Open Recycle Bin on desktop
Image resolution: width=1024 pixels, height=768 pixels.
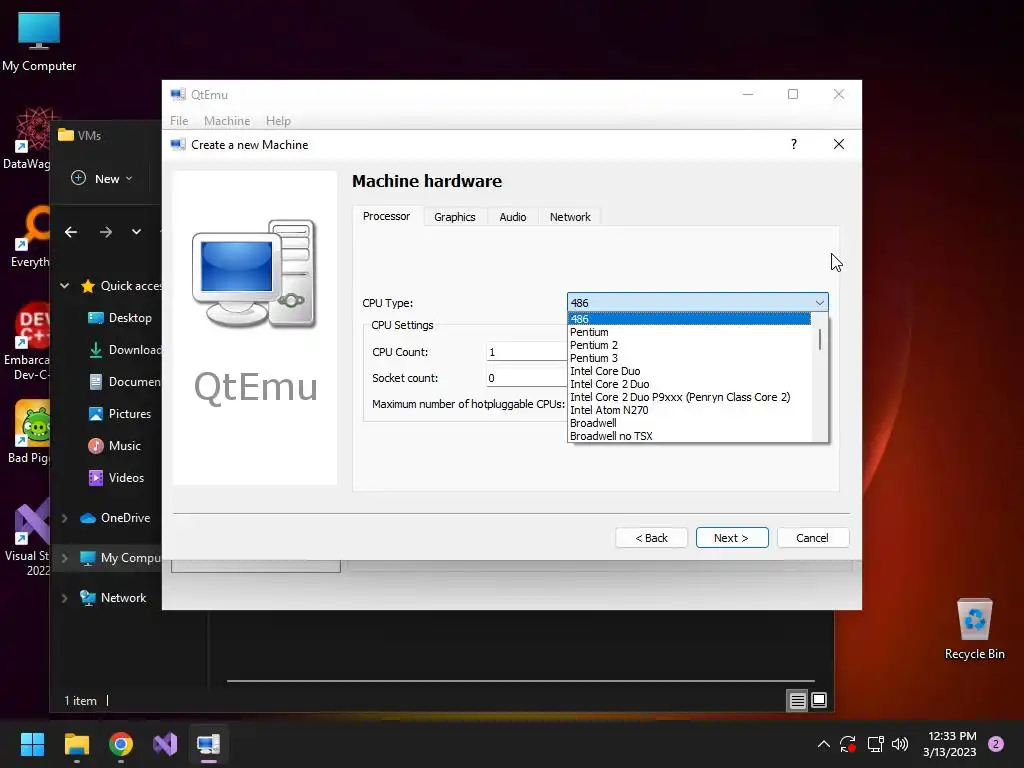tap(974, 629)
